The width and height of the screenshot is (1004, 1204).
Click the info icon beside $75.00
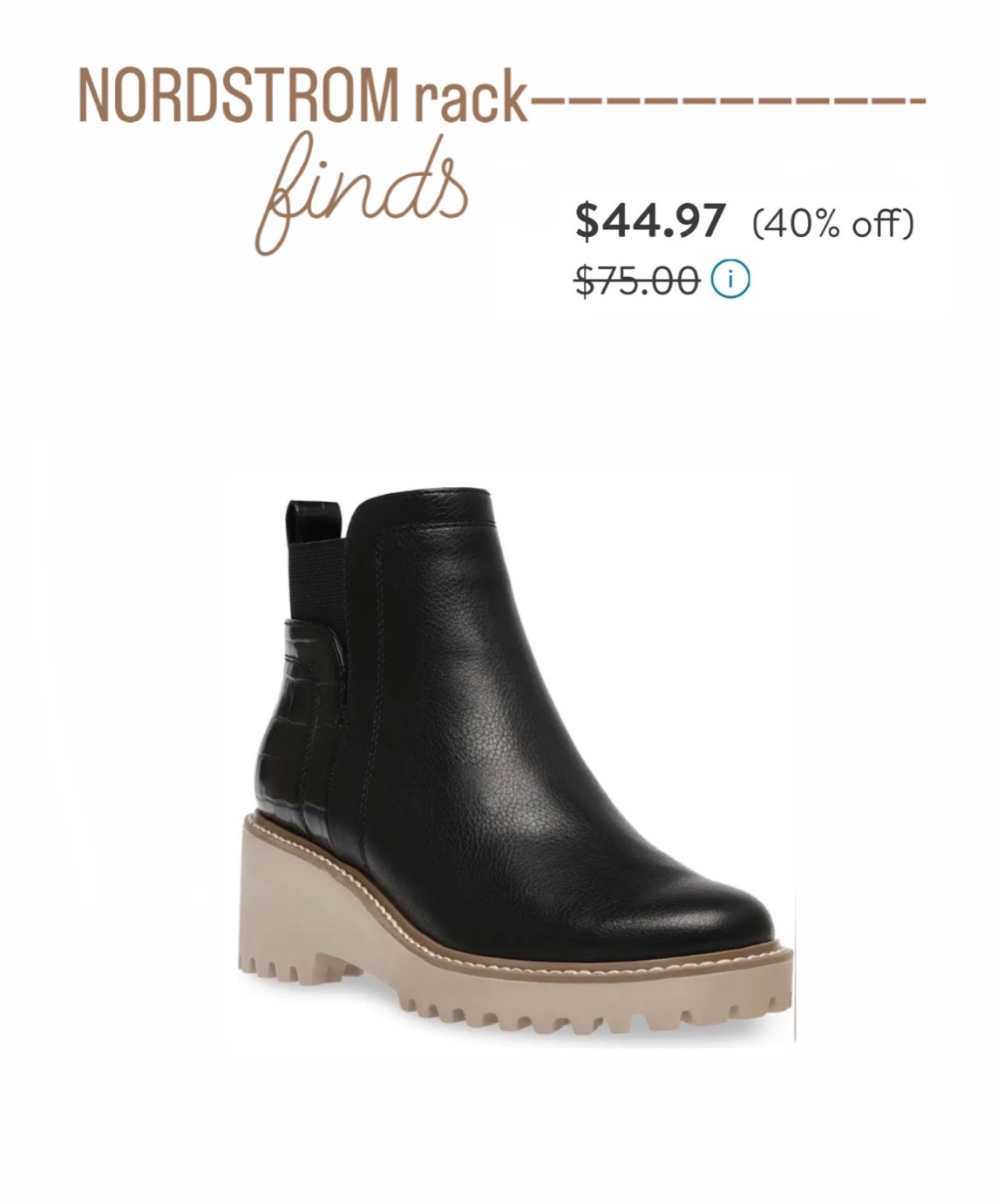coord(730,280)
